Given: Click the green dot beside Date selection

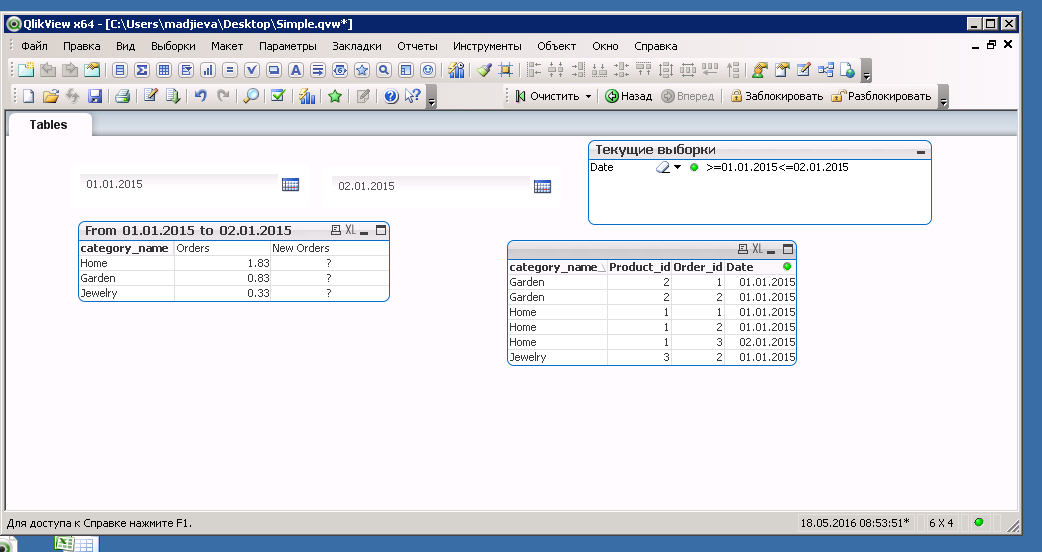Looking at the screenshot, I should coord(694,167).
